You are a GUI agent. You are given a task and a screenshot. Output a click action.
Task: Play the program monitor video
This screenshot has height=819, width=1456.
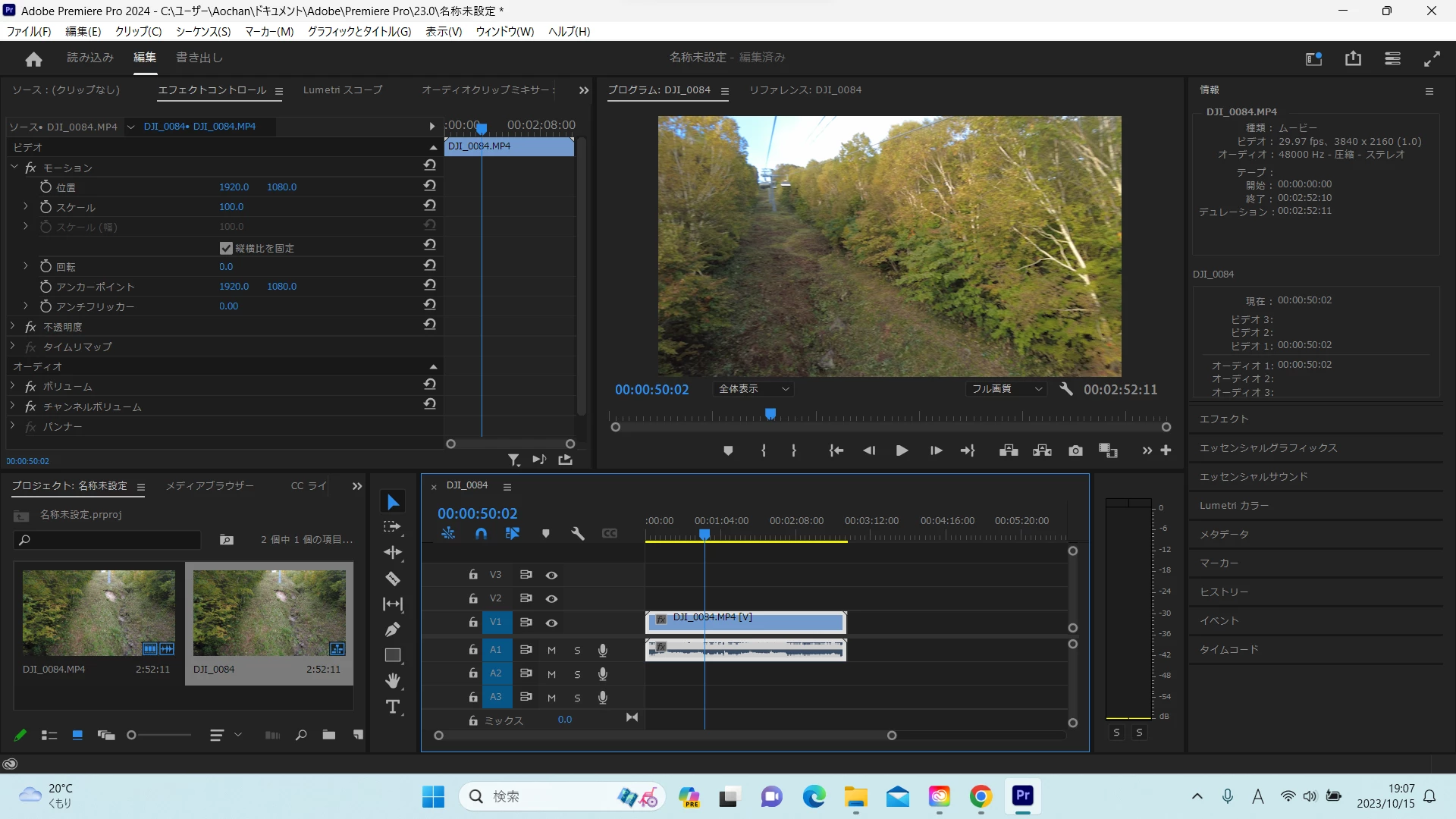pyautogui.click(x=902, y=450)
